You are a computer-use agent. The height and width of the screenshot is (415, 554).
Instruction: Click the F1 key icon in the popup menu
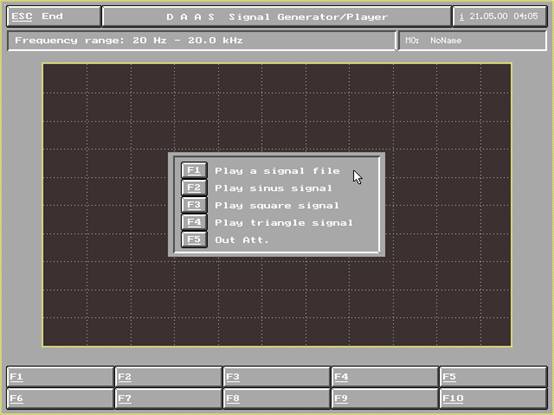[194, 171]
